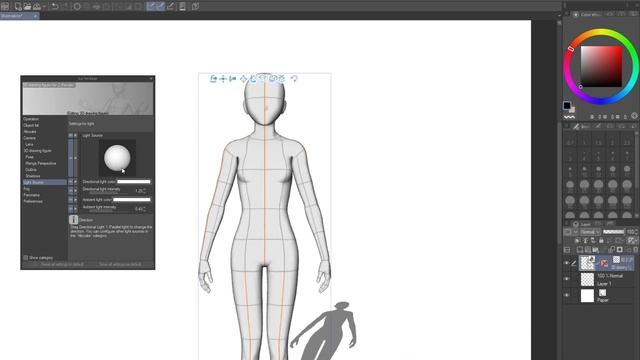This screenshot has width=640, height=360.
Task: Click the New raster layer icon
Action: (580, 250)
